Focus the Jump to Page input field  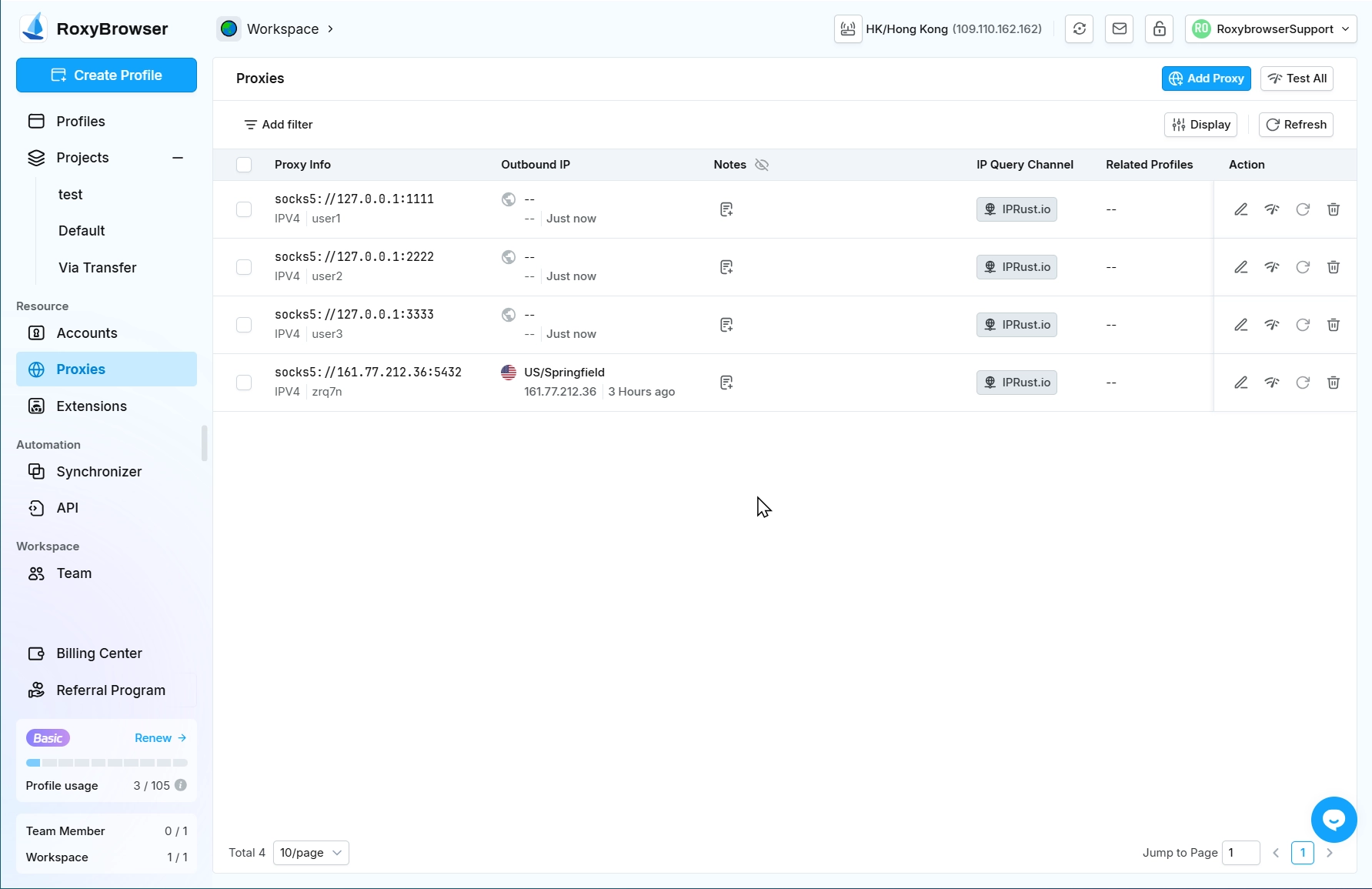[x=1240, y=853]
